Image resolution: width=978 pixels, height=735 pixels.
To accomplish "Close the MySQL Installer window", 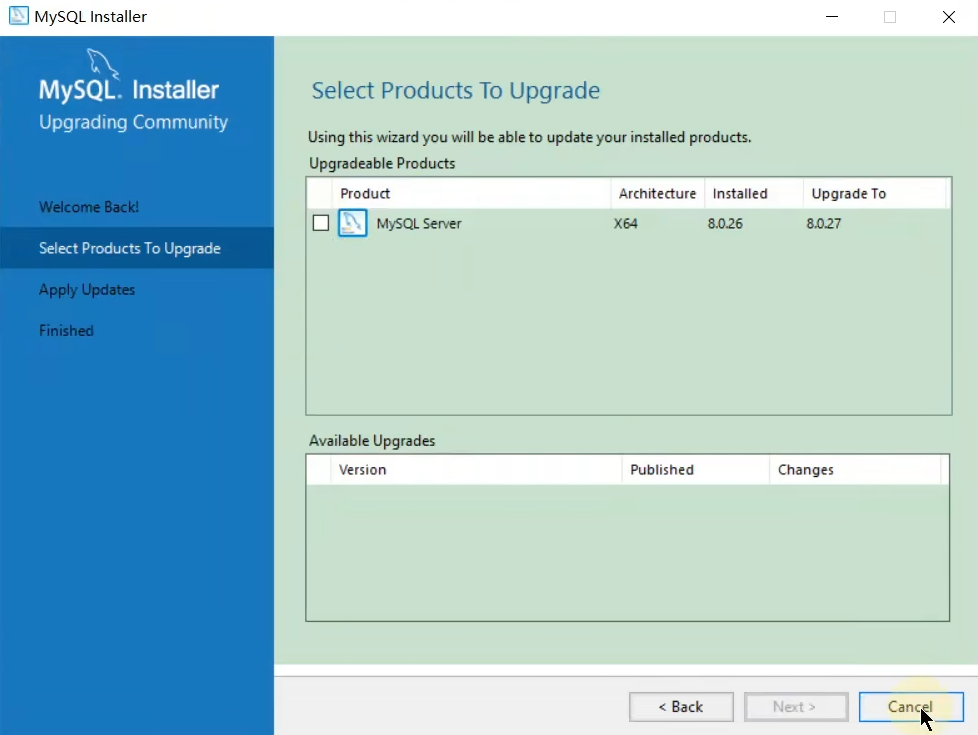I will (949, 17).
